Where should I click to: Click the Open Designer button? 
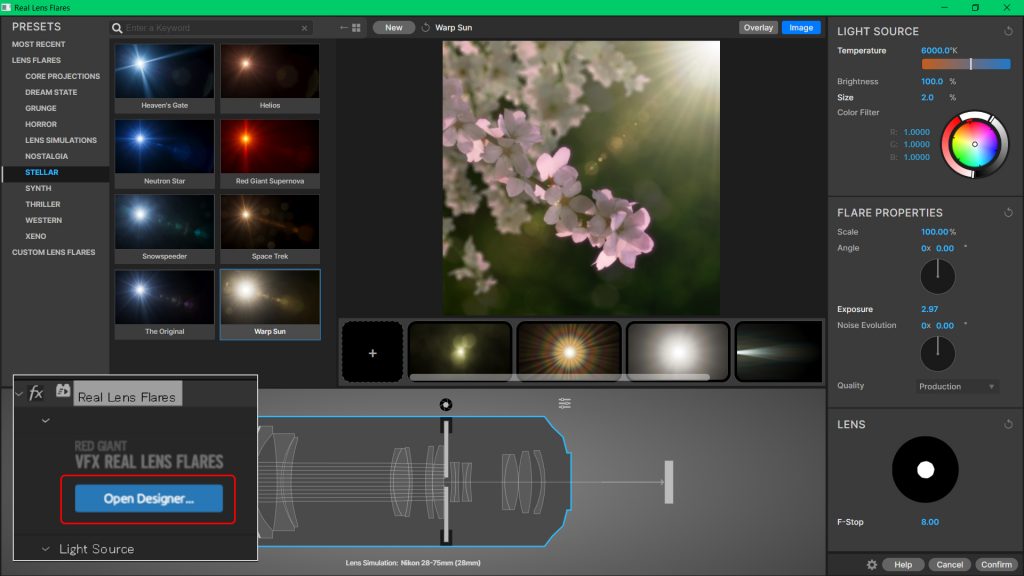coord(149,499)
